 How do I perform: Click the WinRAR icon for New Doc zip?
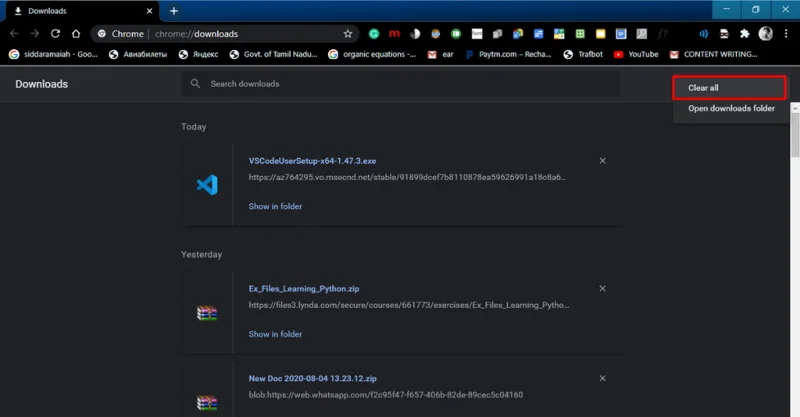click(207, 403)
